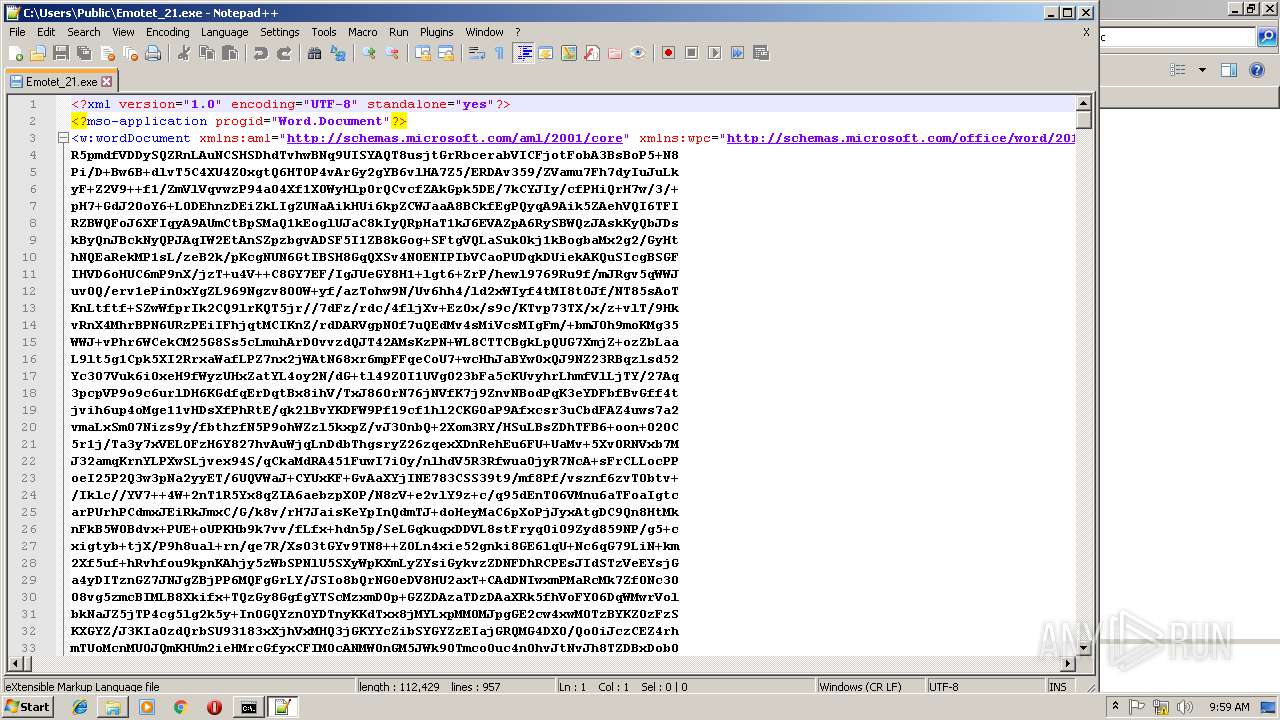Click the search magnifier in Explorer window
The image size is (1280, 720).
click(x=1266, y=37)
